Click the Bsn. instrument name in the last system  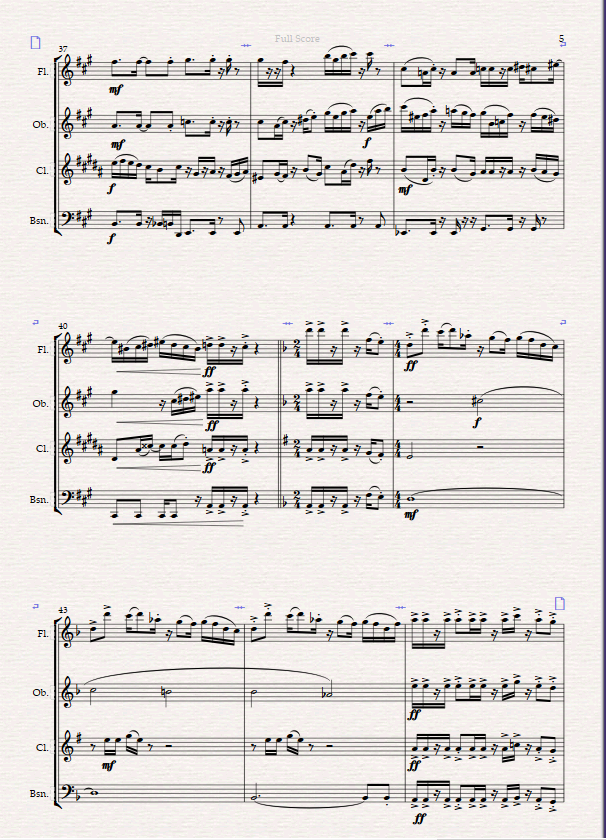tap(39, 793)
